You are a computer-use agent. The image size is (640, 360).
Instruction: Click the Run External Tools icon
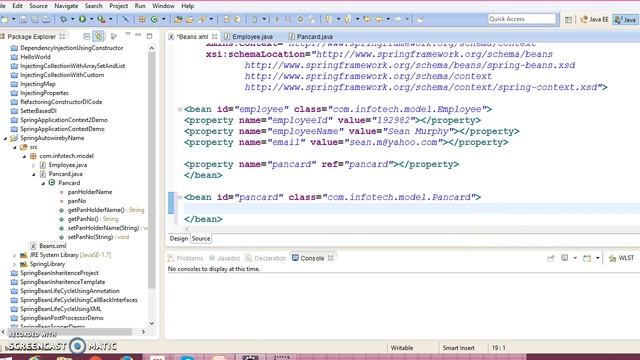coord(101,19)
